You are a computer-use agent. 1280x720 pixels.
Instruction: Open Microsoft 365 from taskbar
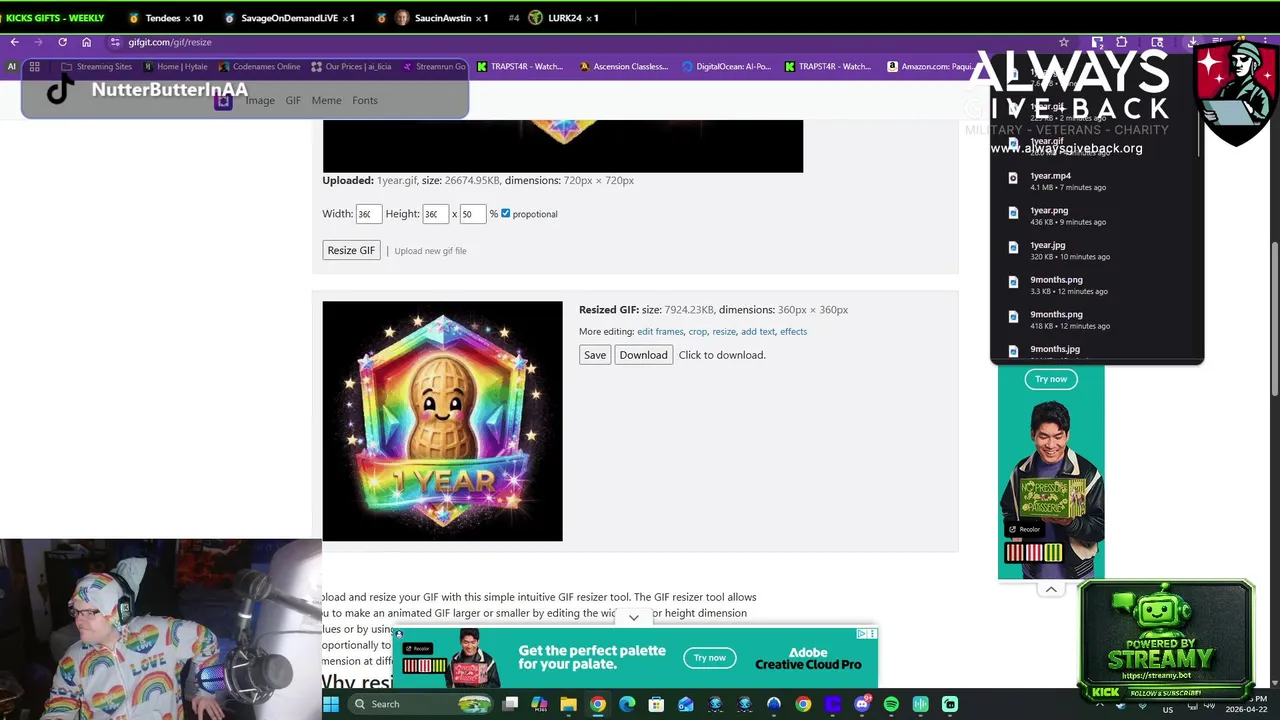click(x=539, y=704)
